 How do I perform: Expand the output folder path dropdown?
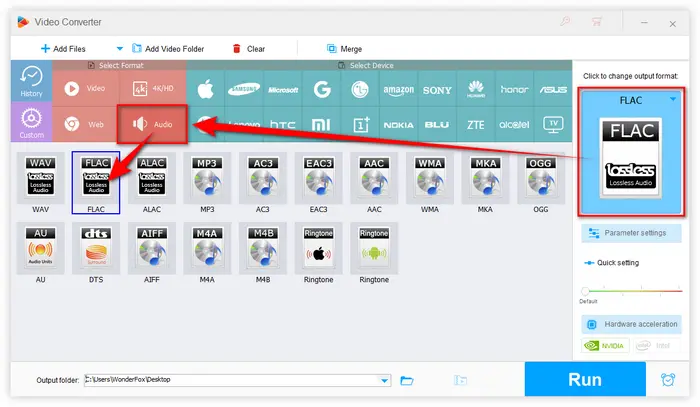pyautogui.click(x=384, y=380)
